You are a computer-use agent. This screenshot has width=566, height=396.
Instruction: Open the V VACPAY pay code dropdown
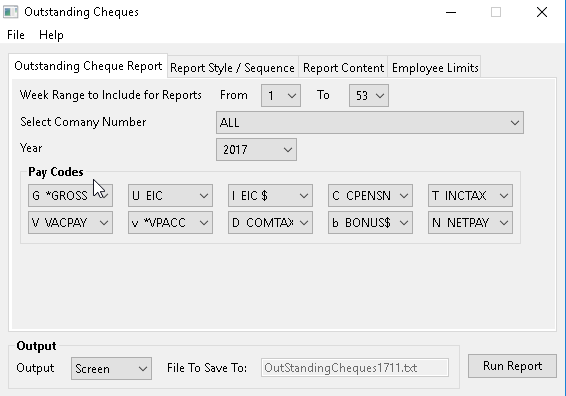(70, 223)
